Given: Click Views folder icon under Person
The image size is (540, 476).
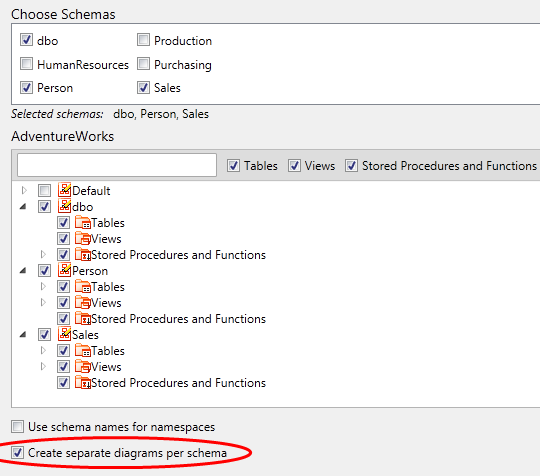Looking at the screenshot, I should 83,302.
